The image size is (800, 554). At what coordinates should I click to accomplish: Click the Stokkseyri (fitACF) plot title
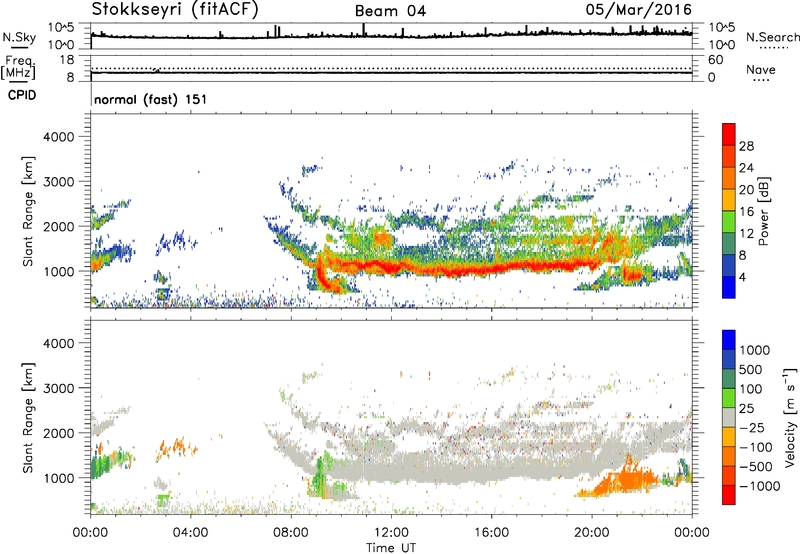(x=174, y=10)
